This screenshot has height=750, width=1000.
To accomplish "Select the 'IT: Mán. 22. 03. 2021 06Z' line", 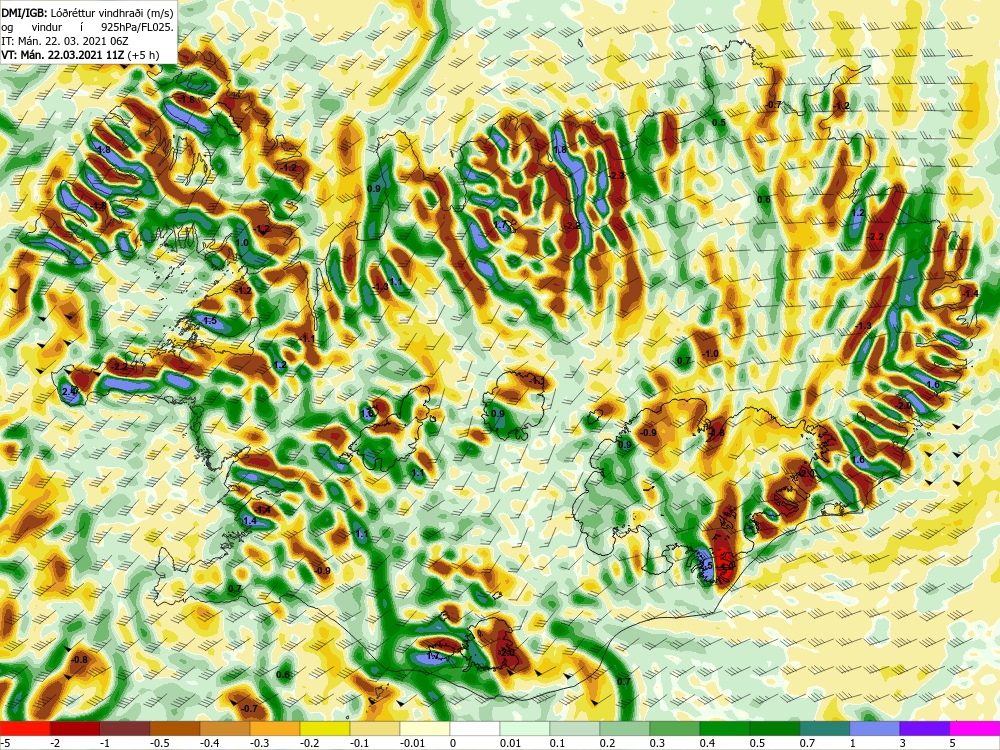I will coord(64,40).
